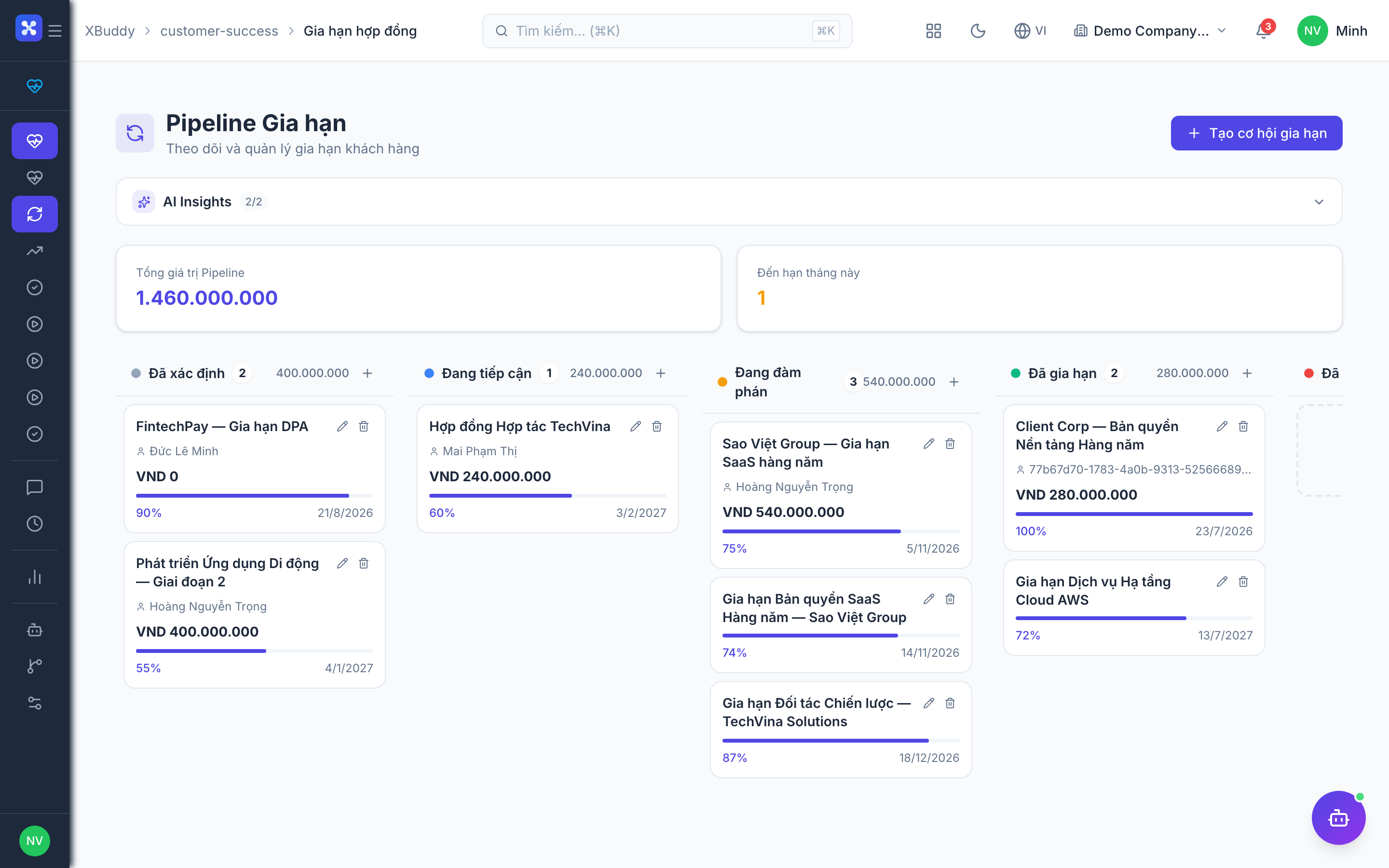The height and width of the screenshot is (868, 1389).
Task: Click Client Corp 100% progress bar
Action: coord(1134,514)
